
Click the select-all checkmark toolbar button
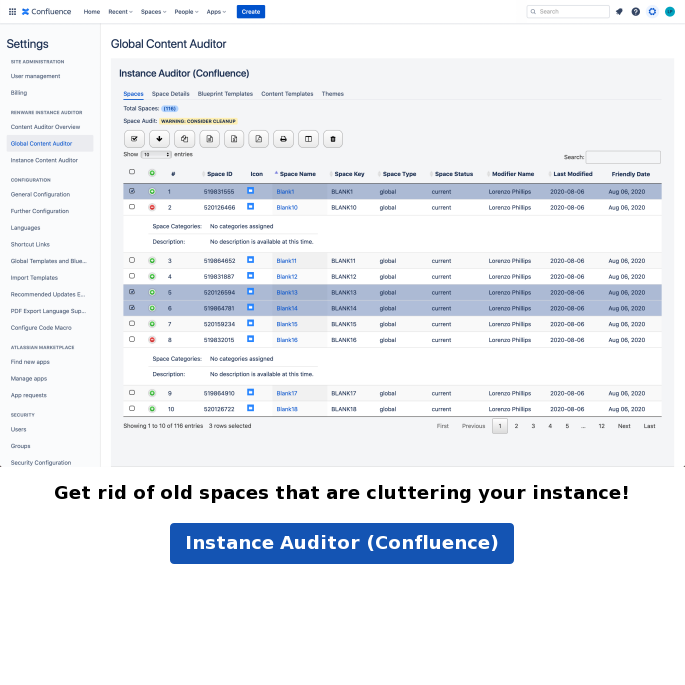tap(134, 139)
